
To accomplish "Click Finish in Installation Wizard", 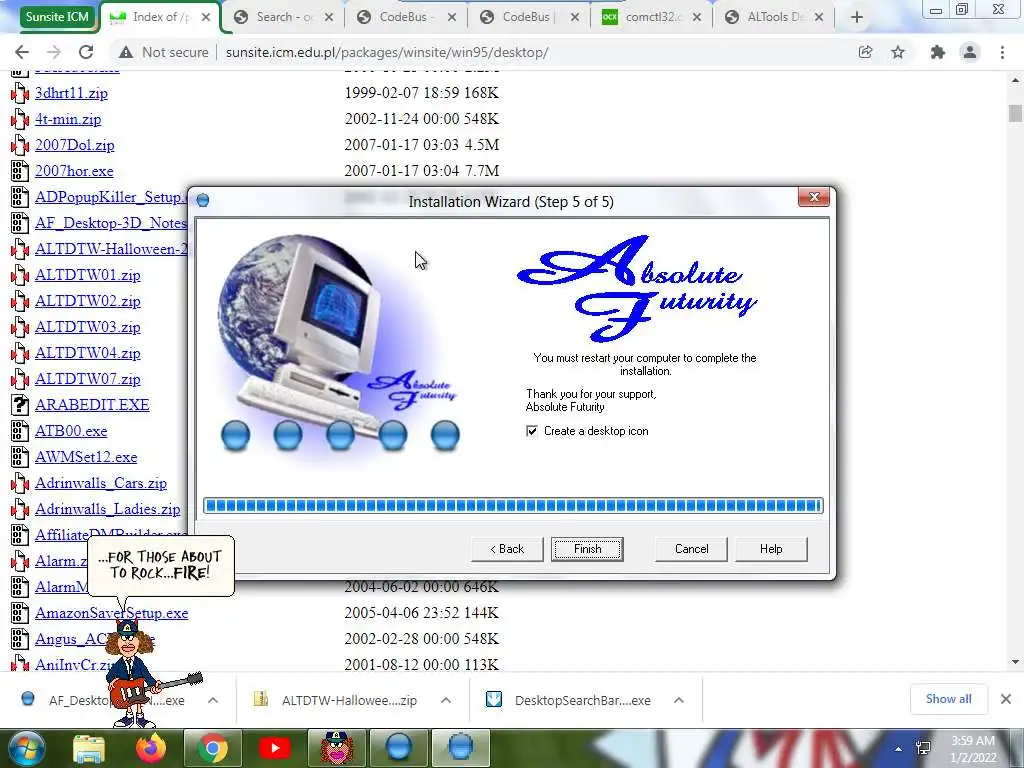I will point(586,549).
